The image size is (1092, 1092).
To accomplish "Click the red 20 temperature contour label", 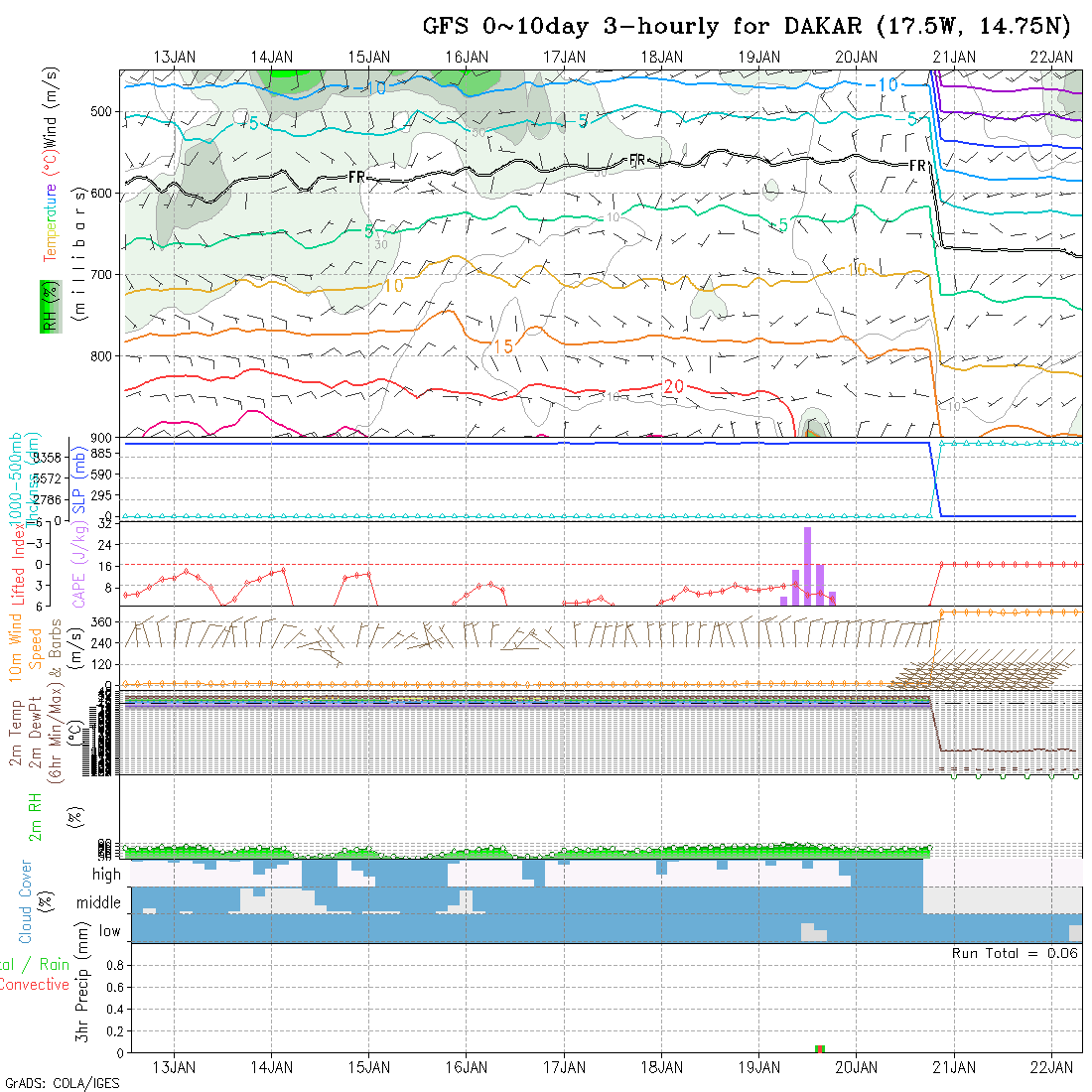I will click(x=673, y=386).
